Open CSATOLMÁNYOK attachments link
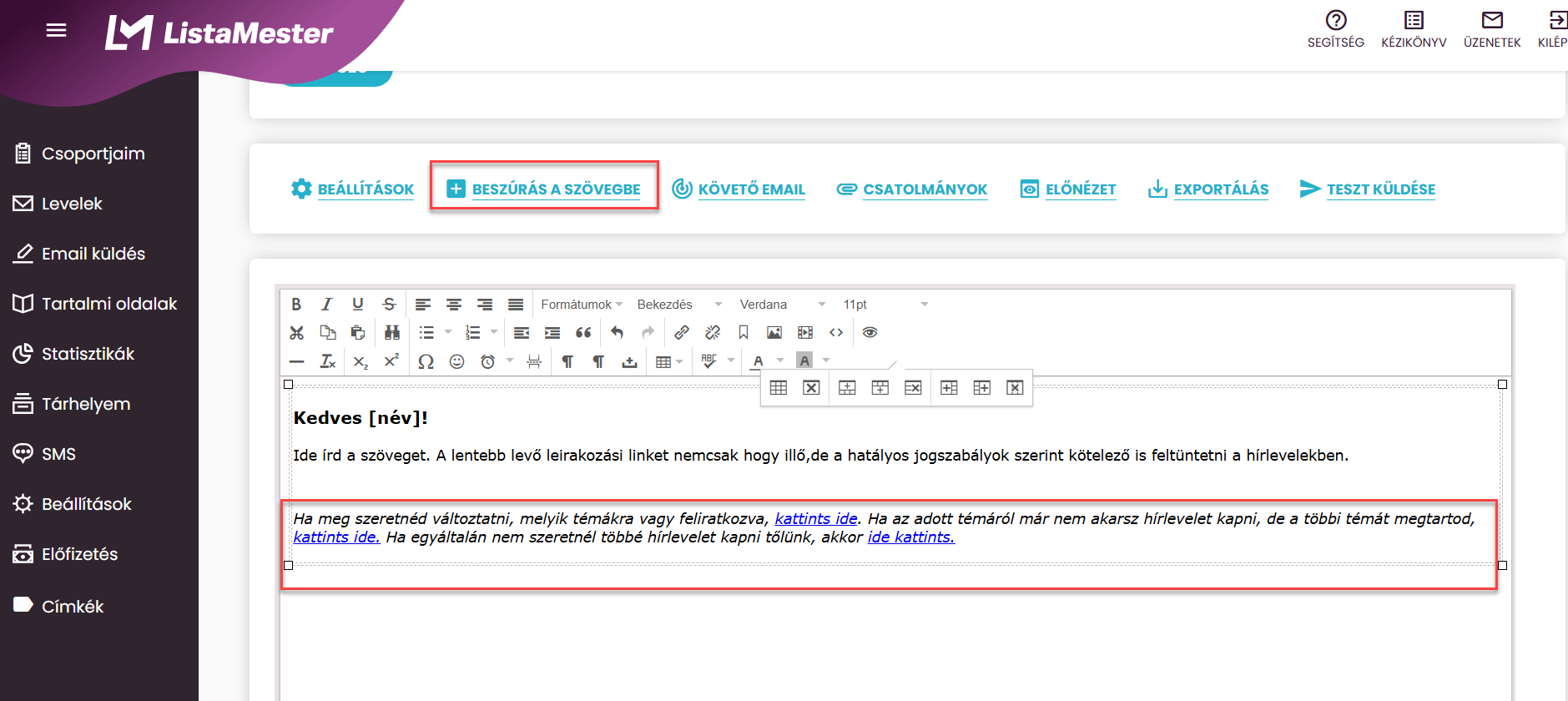Viewport: 1568px width, 701px height. point(912,189)
